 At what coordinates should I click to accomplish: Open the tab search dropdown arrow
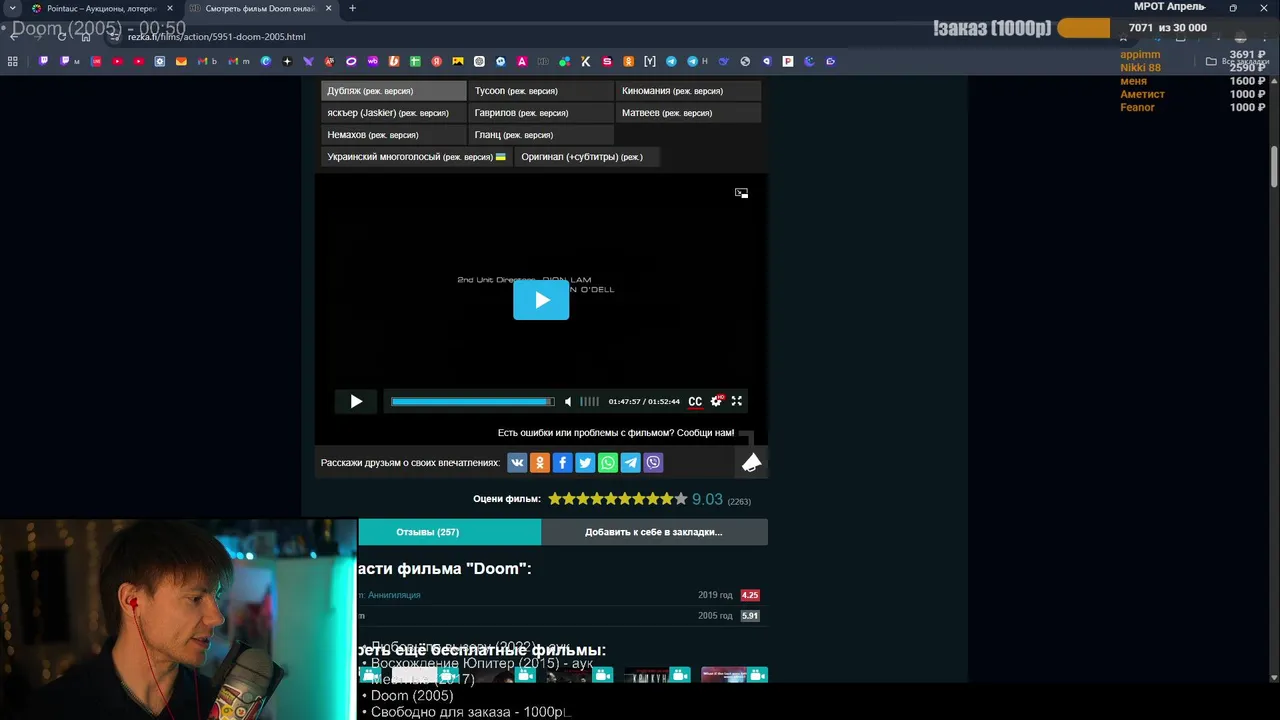tap(12, 8)
